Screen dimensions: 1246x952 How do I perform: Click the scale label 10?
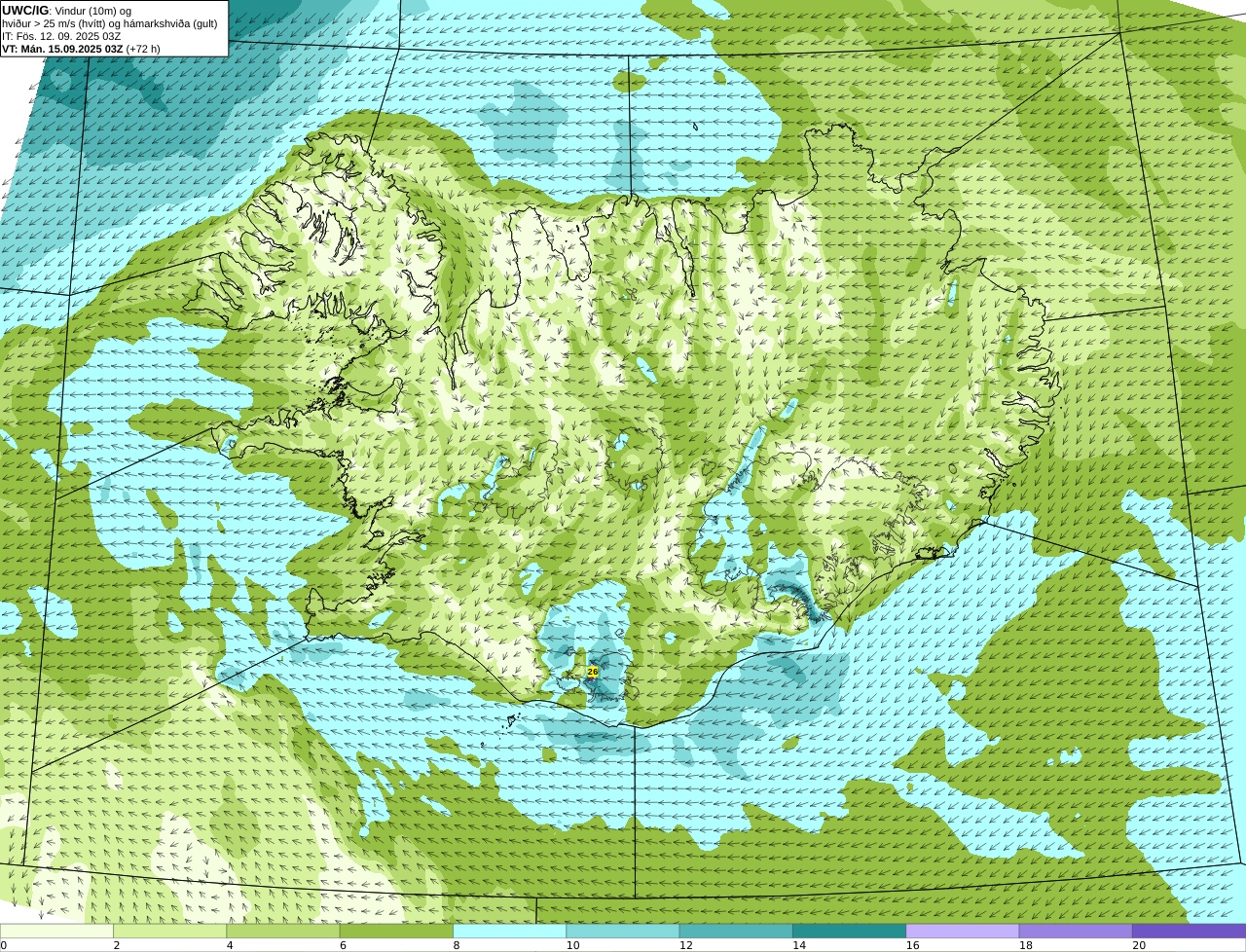point(572,945)
